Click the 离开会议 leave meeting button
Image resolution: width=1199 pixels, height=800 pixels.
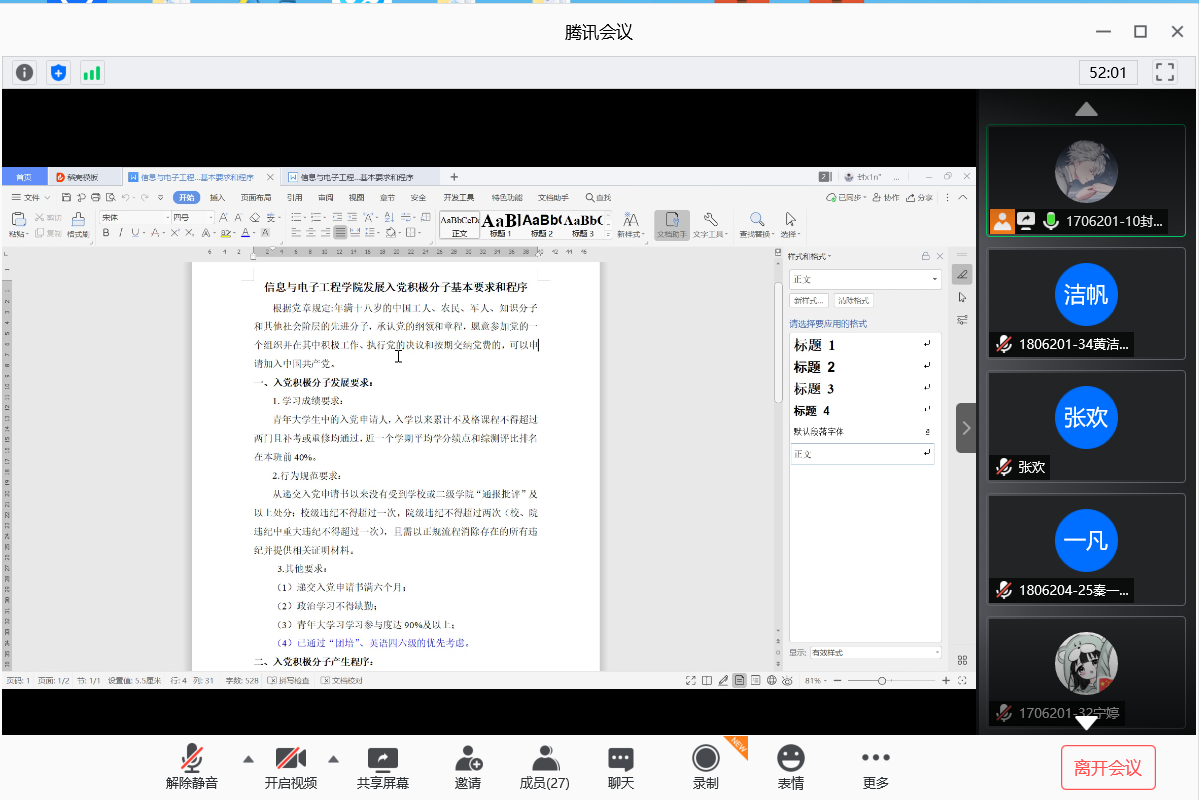click(1107, 768)
